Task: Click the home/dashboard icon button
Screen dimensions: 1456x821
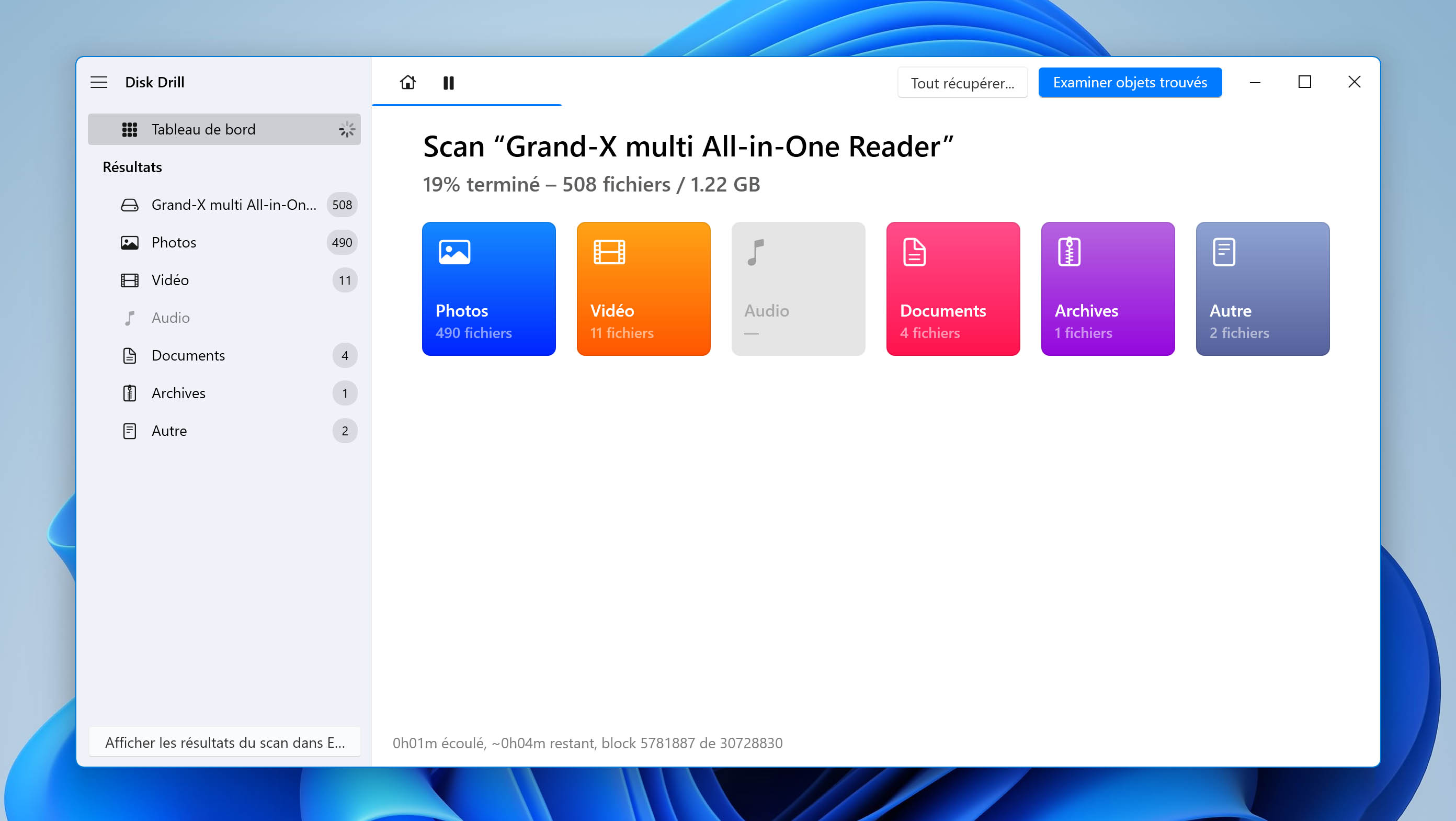Action: coord(407,82)
